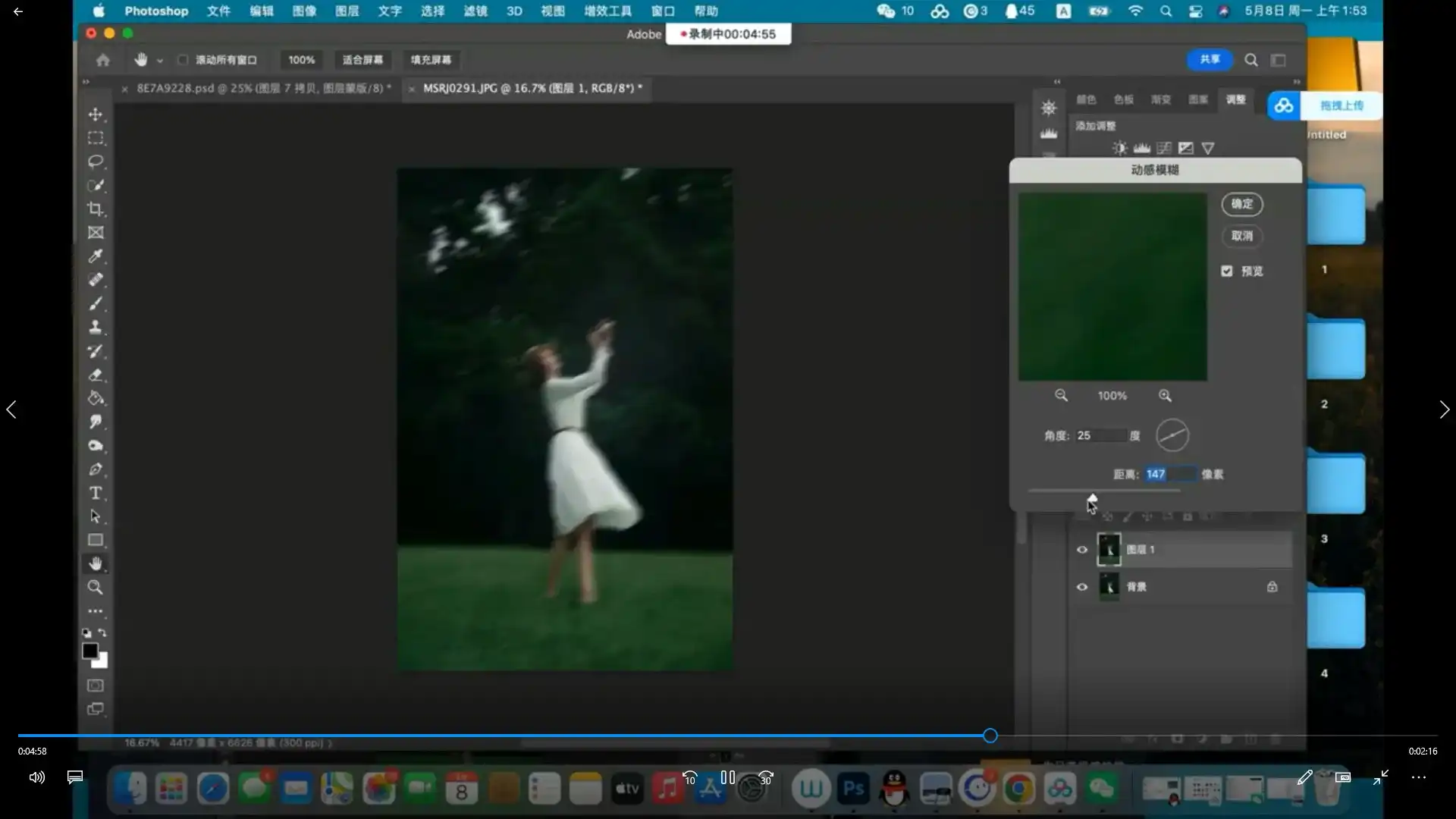
Task: Click 确定 in motion blur dialog
Action: click(1241, 204)
